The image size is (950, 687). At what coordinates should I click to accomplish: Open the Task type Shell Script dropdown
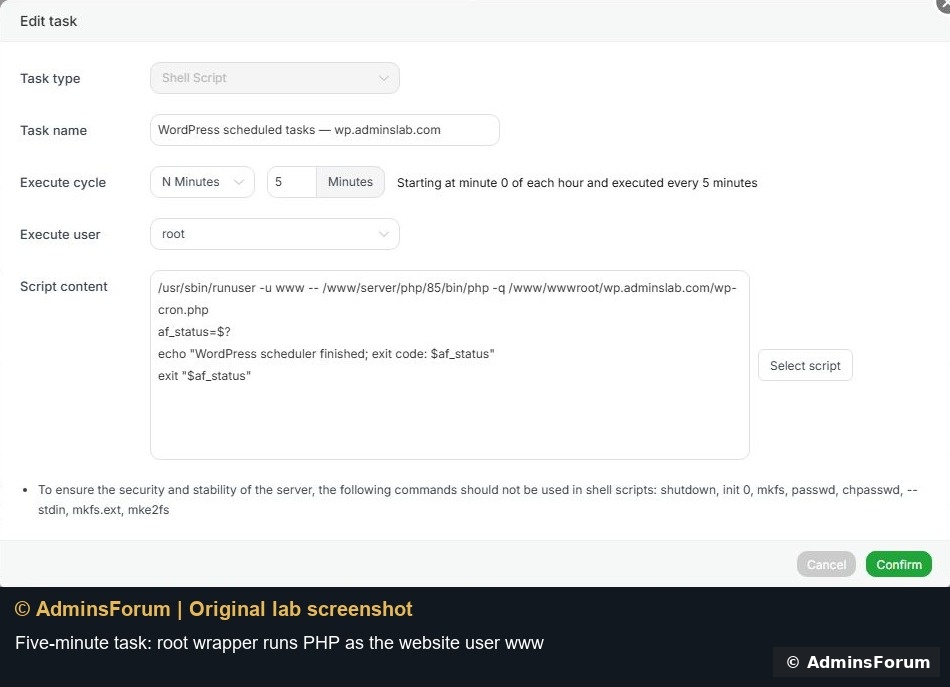coord(274,78)
